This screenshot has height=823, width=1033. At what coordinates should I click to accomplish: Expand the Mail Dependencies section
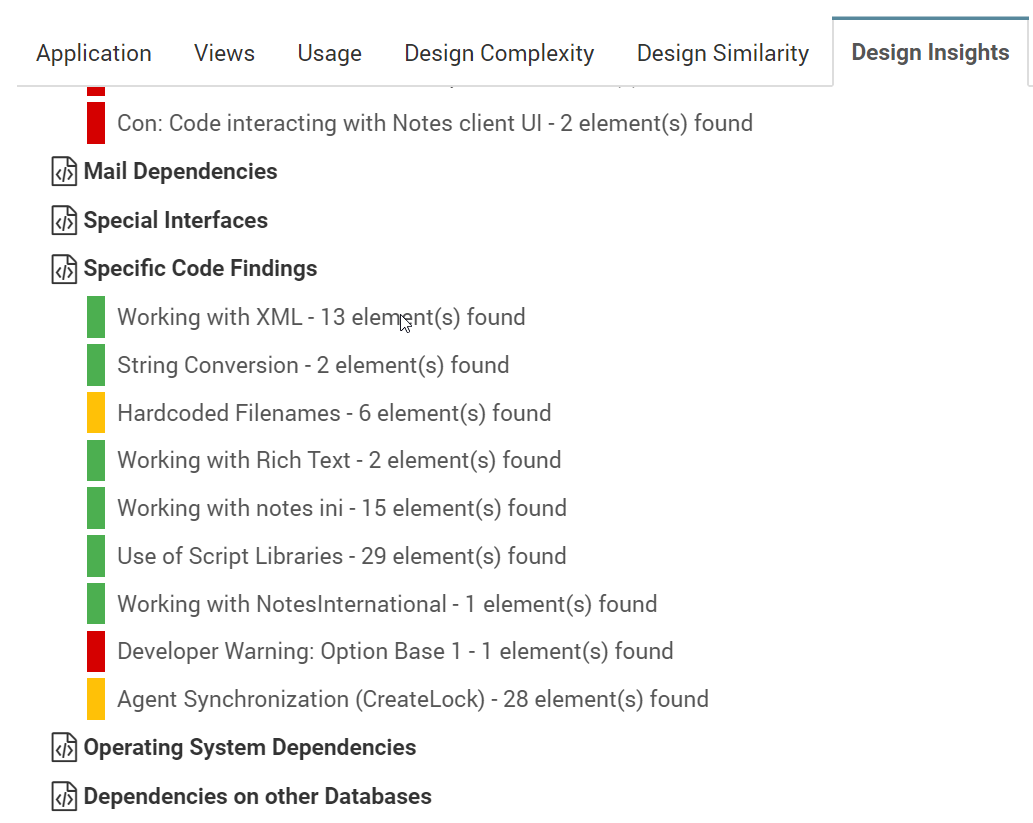click(181, 171)
